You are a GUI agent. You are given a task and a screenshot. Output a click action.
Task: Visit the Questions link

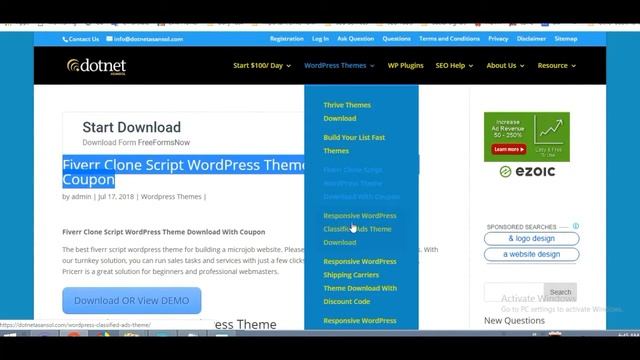(x=396, y=39)
